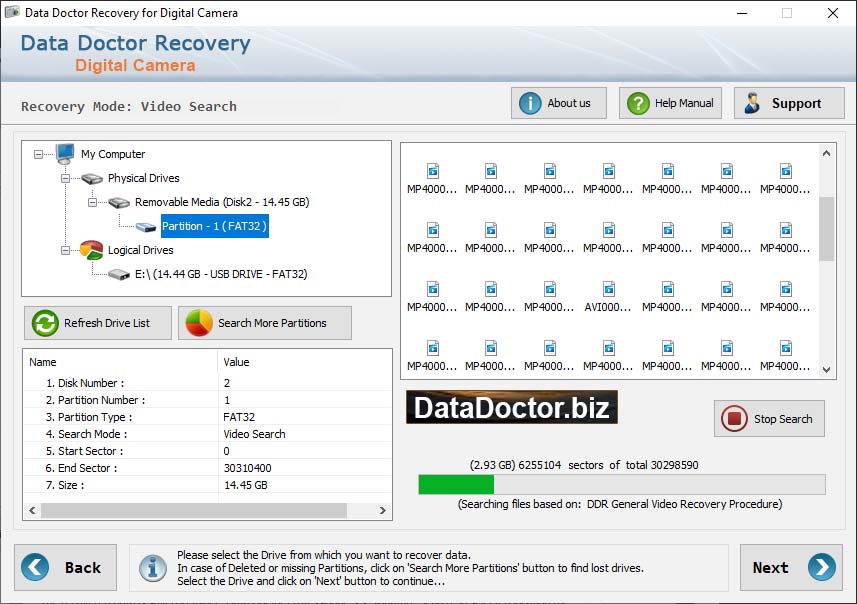Screen dimensions: 857x604
Task: Click the Search More Partitions pie icon
Action: click(x=199, y=323)
